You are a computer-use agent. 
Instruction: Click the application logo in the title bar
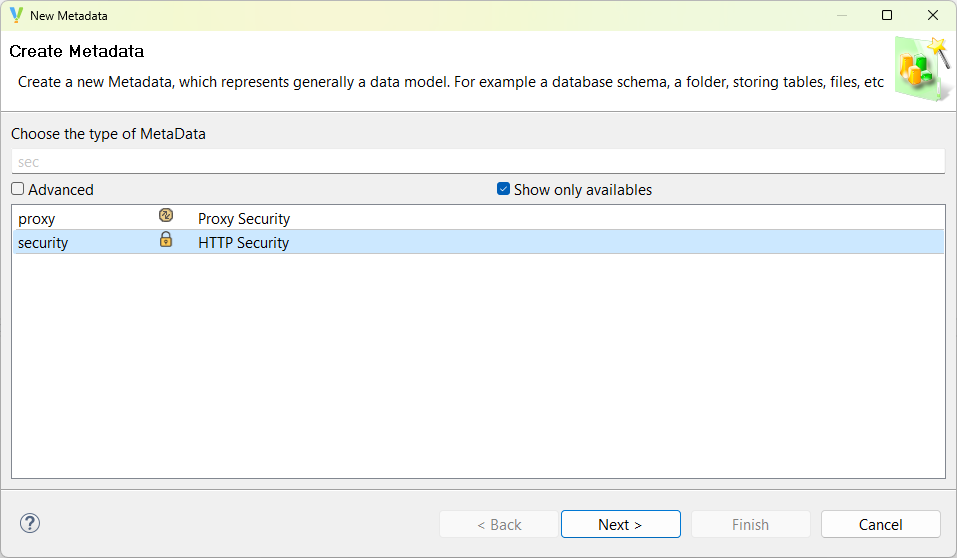pos(16,16)
